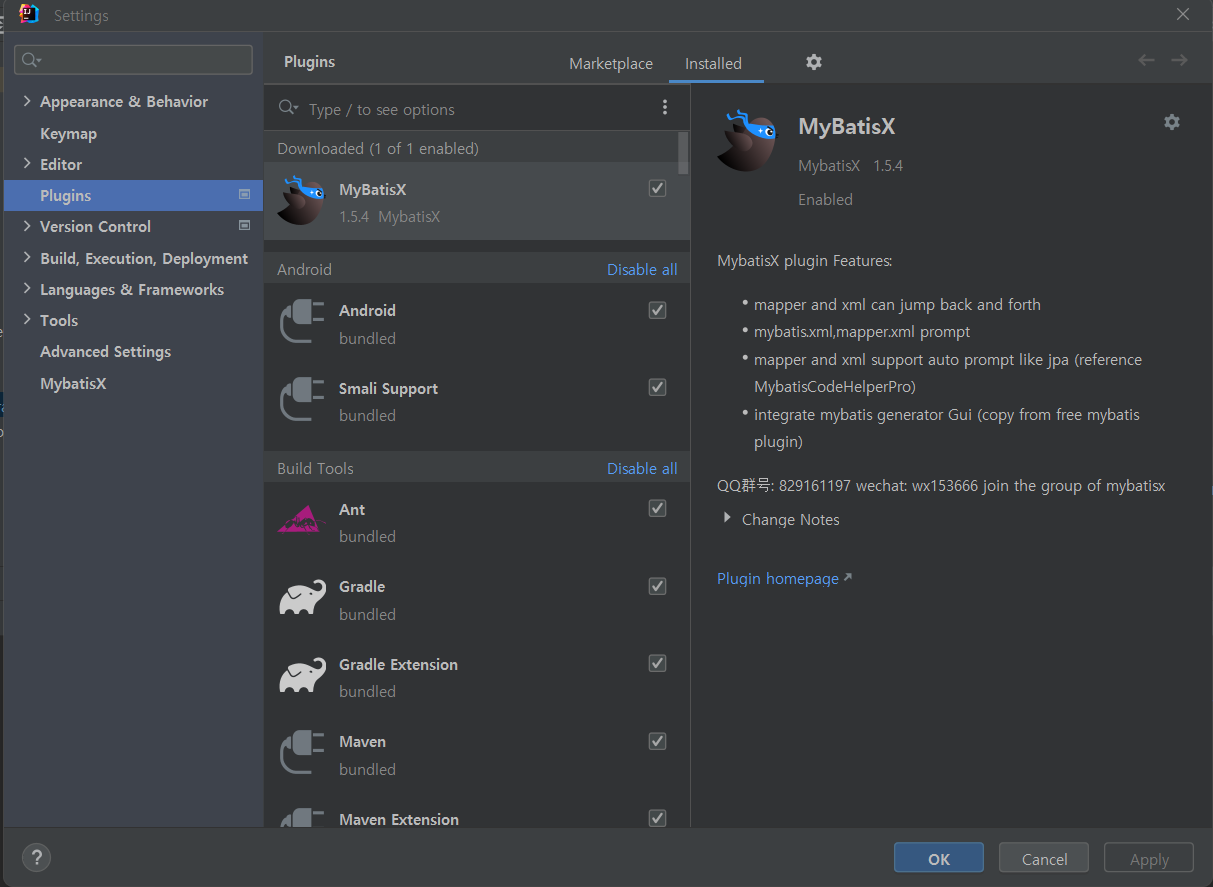Click the Android plugin plug icon

(x=302, y=322)
